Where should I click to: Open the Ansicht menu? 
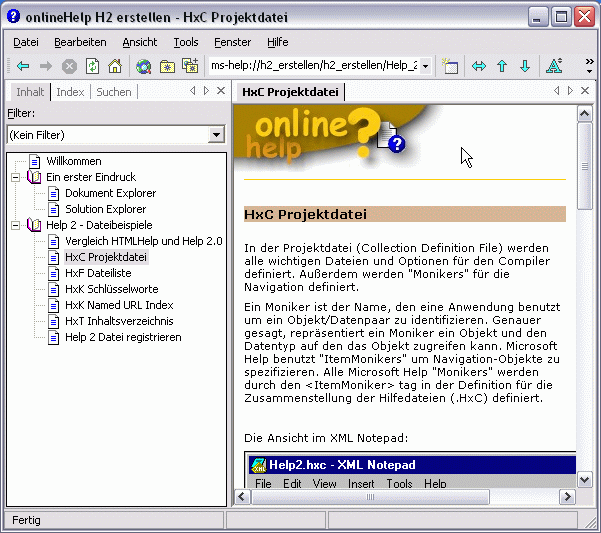tap(140, 42)
